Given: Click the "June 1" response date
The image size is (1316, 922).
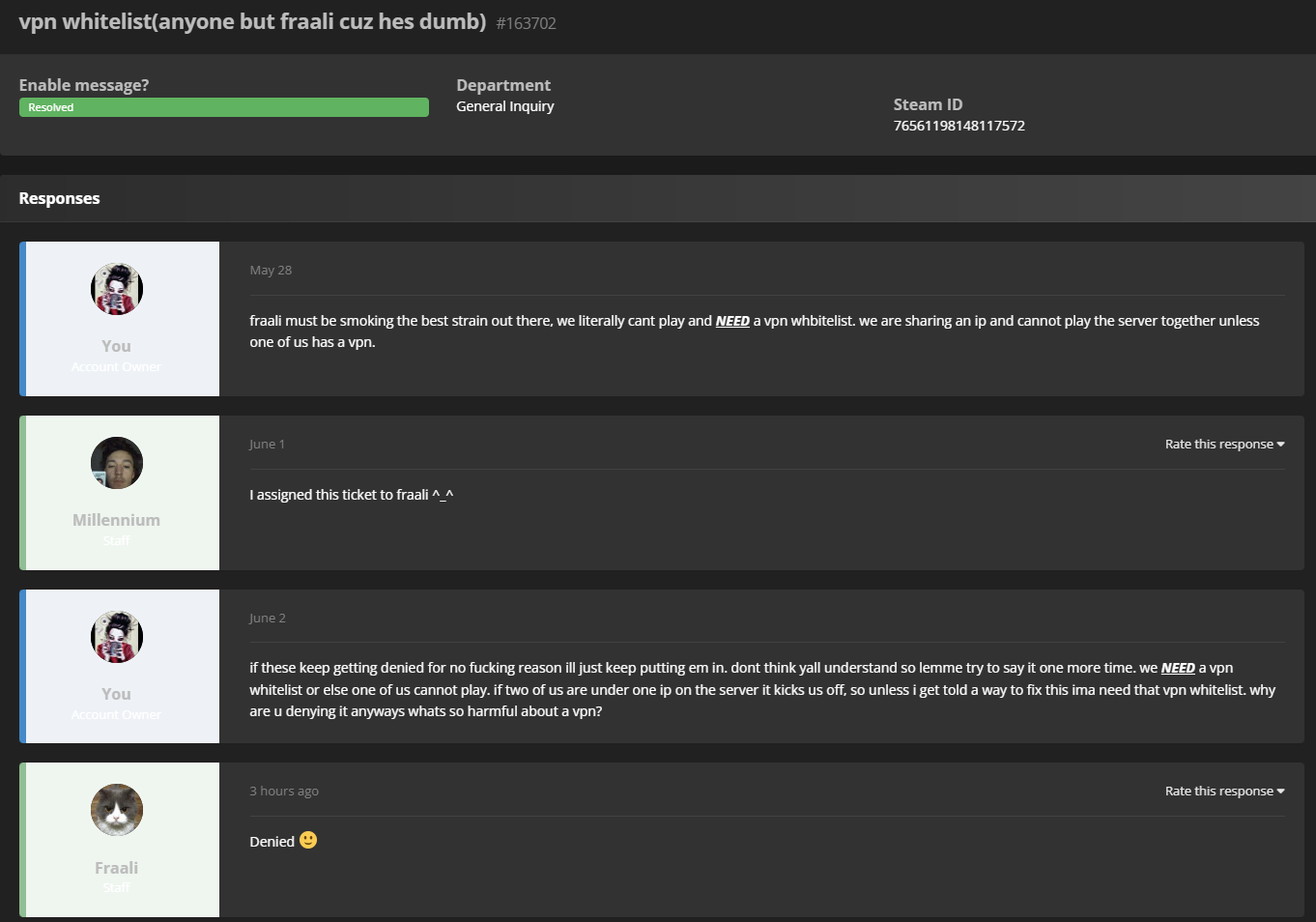Looking at the screenshot, I should tap(267, 444).
